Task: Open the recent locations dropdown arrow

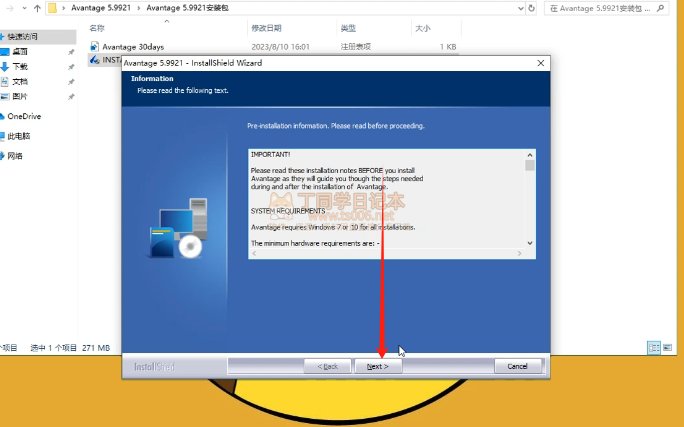Action: (x=24, y=8)
